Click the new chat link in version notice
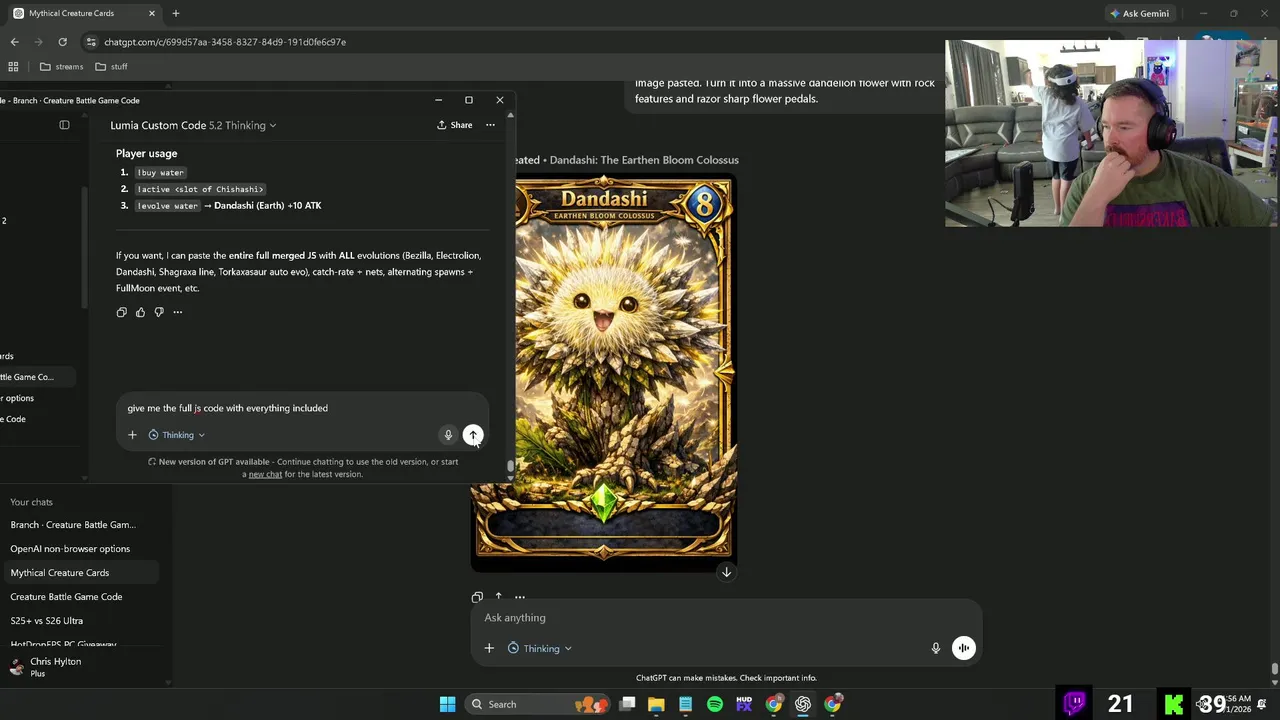Screen dimensions: 1280x720 point(265,474)
